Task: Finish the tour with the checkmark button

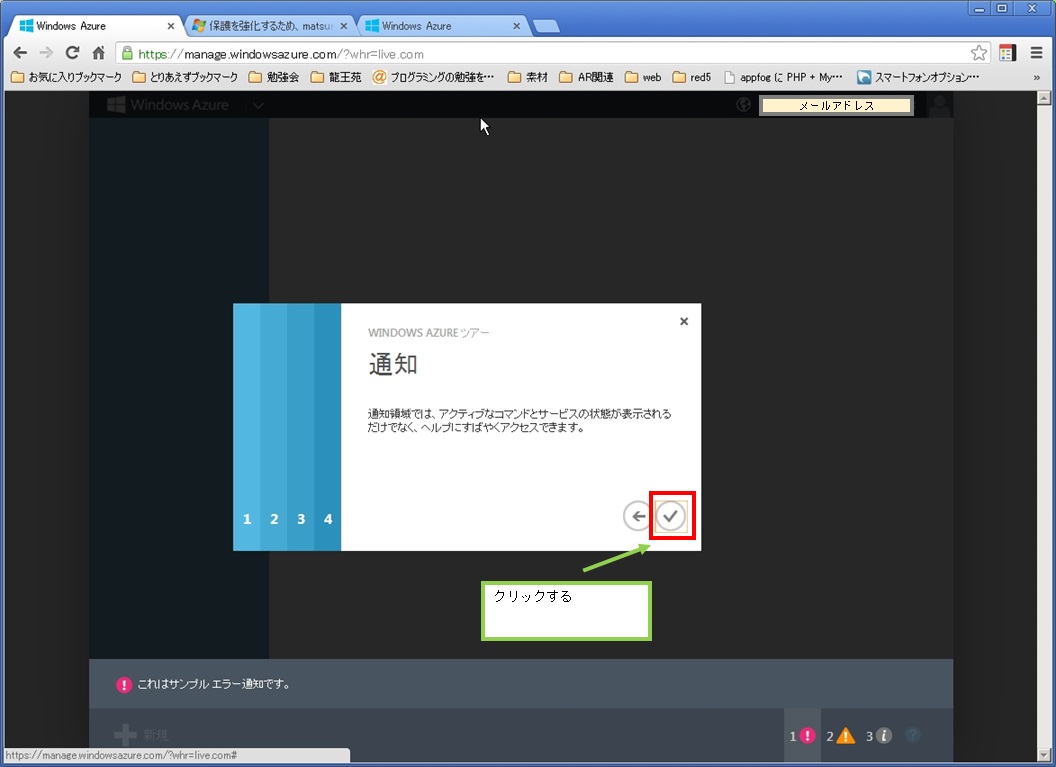Action: (670, 516)
